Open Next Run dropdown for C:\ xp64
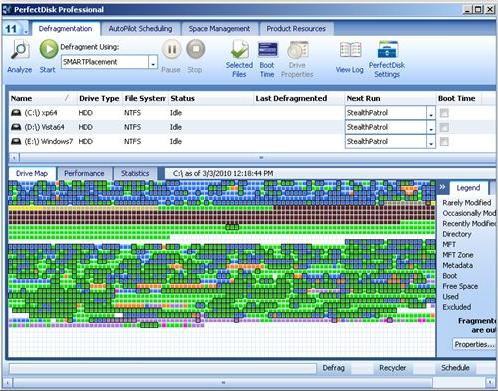The image size is (498, 391). pyautogui.click(x=431, y=113)
